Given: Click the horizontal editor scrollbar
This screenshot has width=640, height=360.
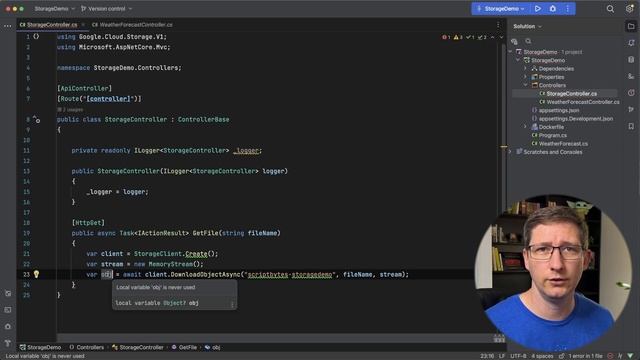Looking at the screenshot, I should [x=274, y=338].
